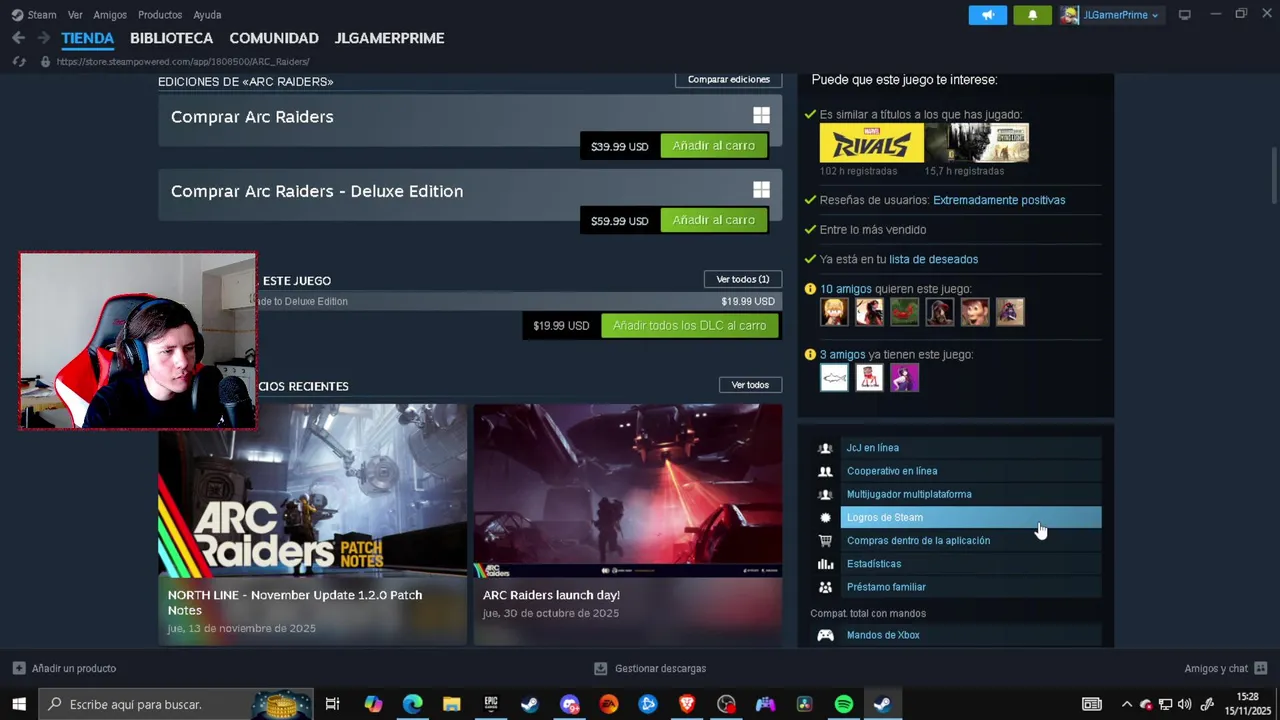Click the Marvel Rivals similar game thumbnail
Image resolution: width=1280 pixels, height=720 pixels.
872,143
